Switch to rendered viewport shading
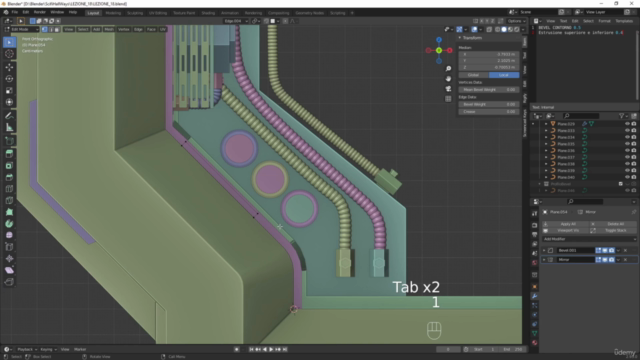640x360 pixels. pyautogui.click(x=517, y=29)
